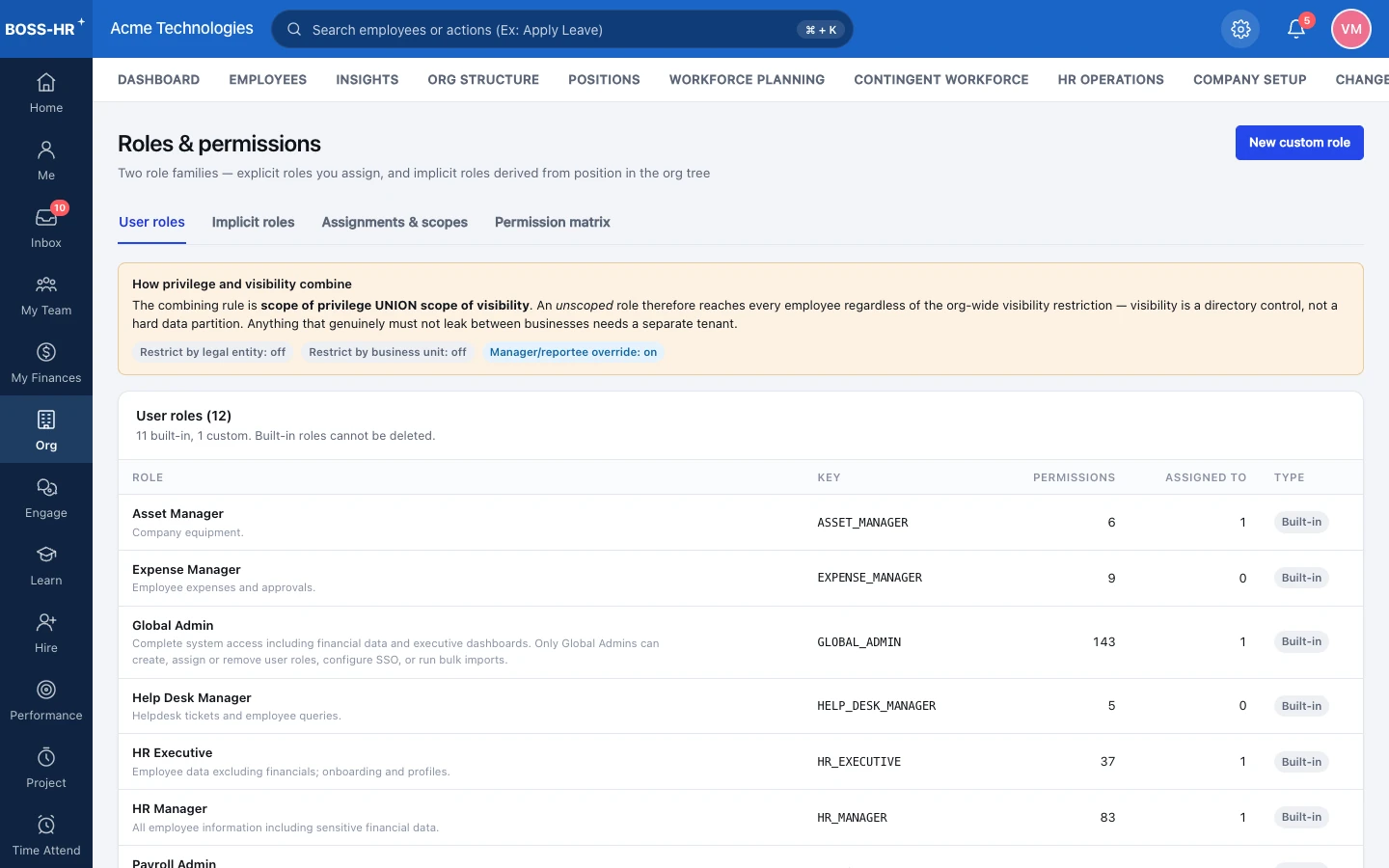Open the Global Admin role
The width and height of the screenshot is (1389, 868).
coord(173,626)
